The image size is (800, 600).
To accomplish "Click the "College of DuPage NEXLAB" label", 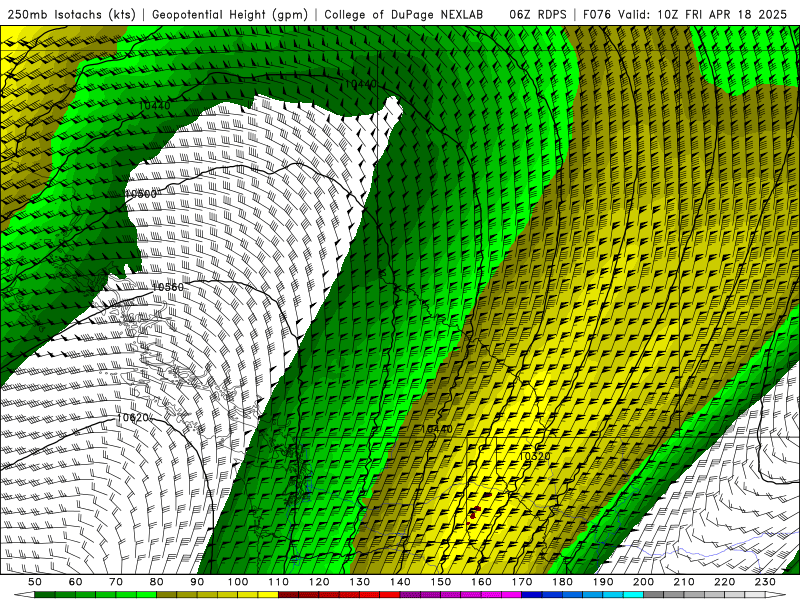I will (x=403, y=14).
